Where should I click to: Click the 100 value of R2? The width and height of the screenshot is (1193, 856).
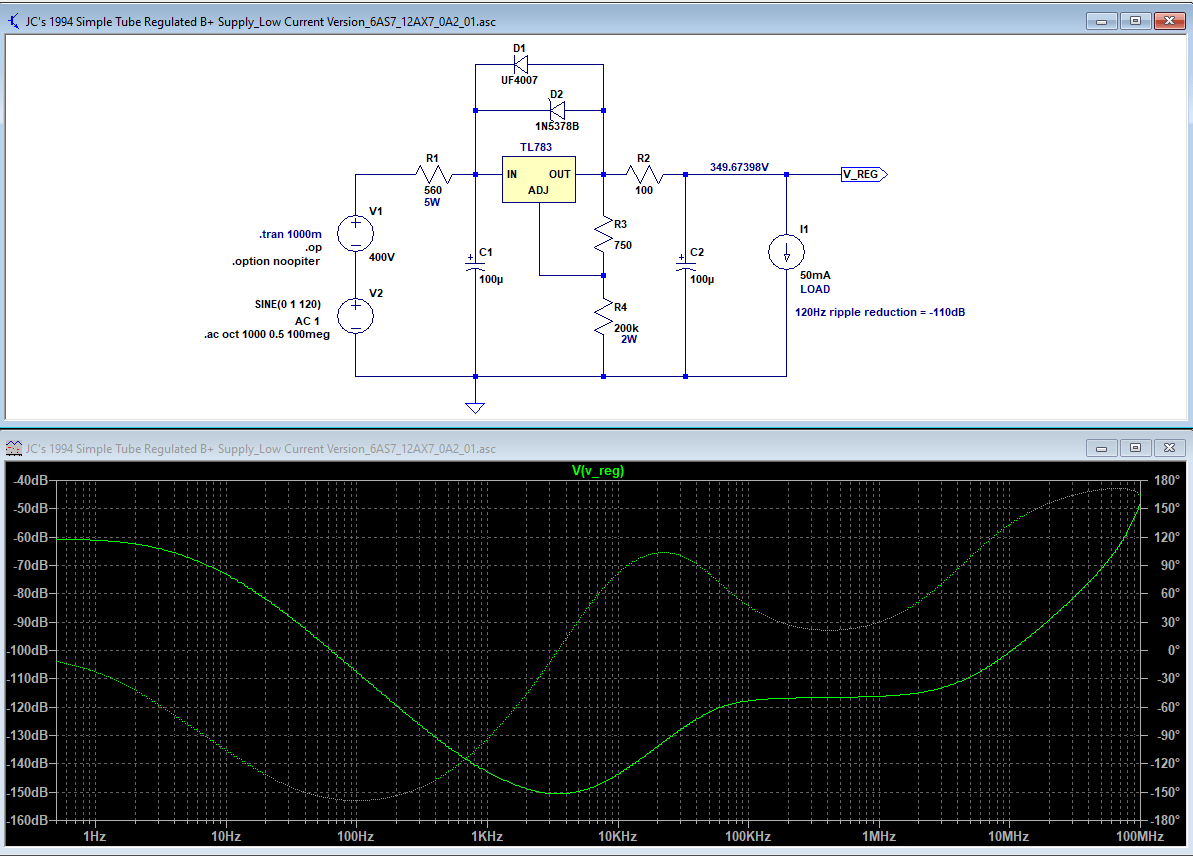[x=644, y=190]
